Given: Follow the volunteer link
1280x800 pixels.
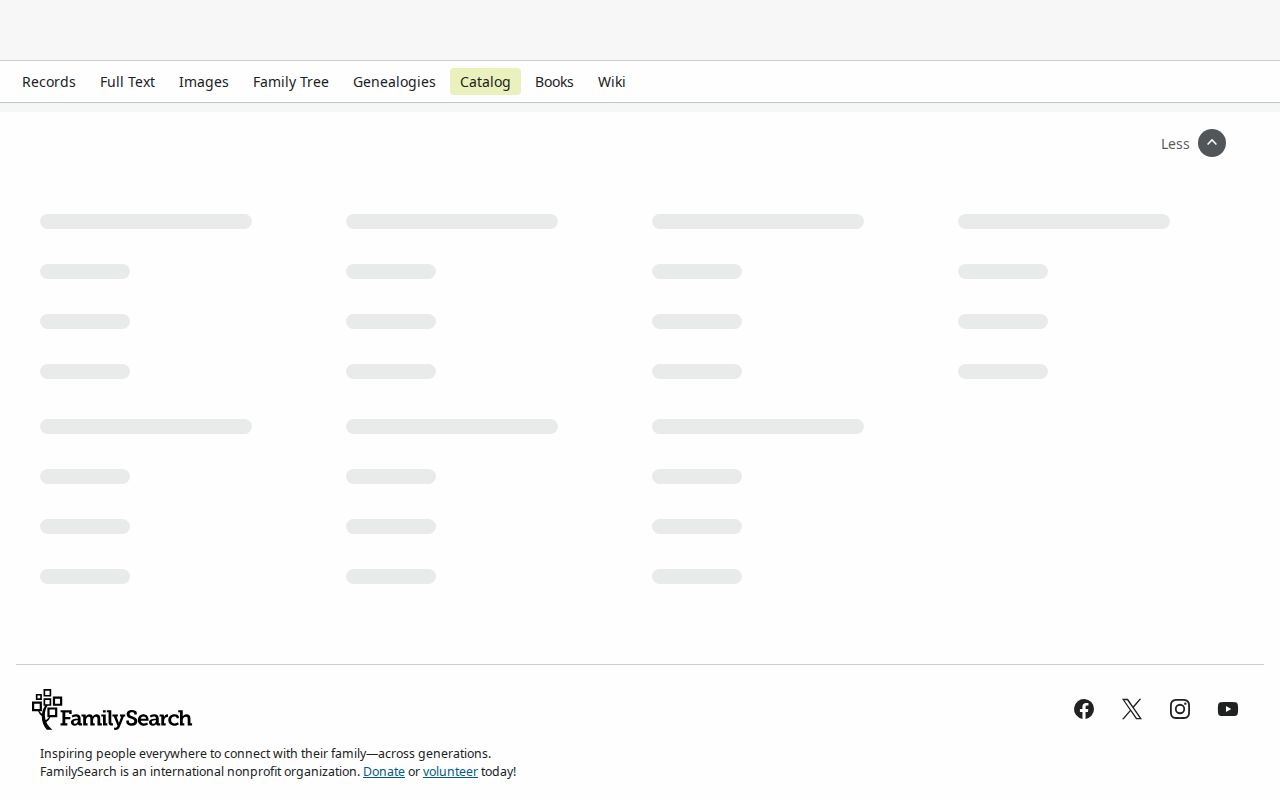Looking at the screenshot, I should click(x=450, y=772).
